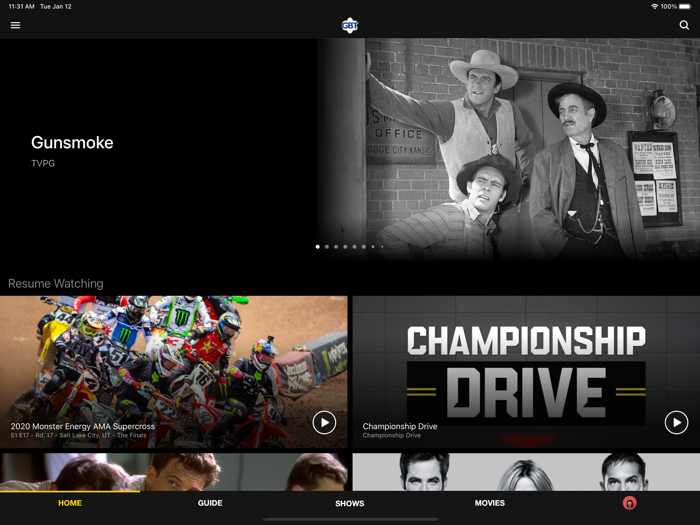Open the Gunsmoke featured title
Viewport: 700px width, 525px height.
click(72, 142)
